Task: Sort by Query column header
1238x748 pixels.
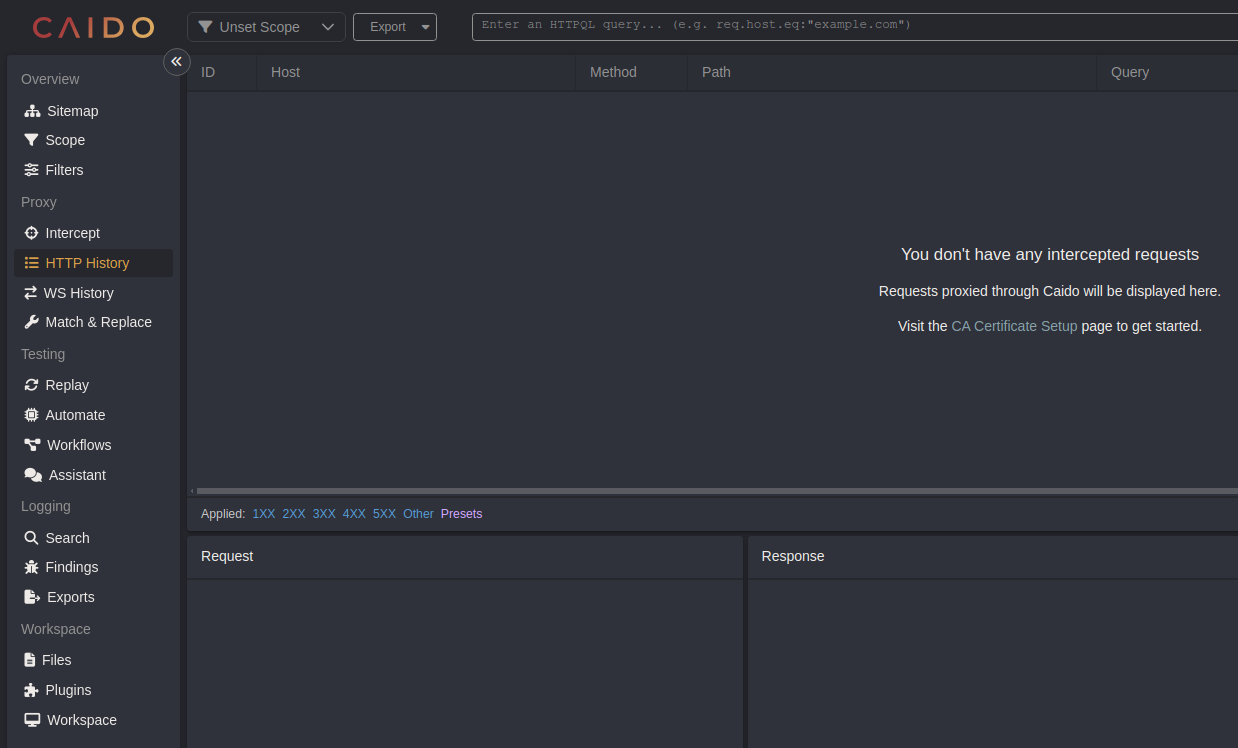Action: pyautogui.click(x=1167, y=72)
